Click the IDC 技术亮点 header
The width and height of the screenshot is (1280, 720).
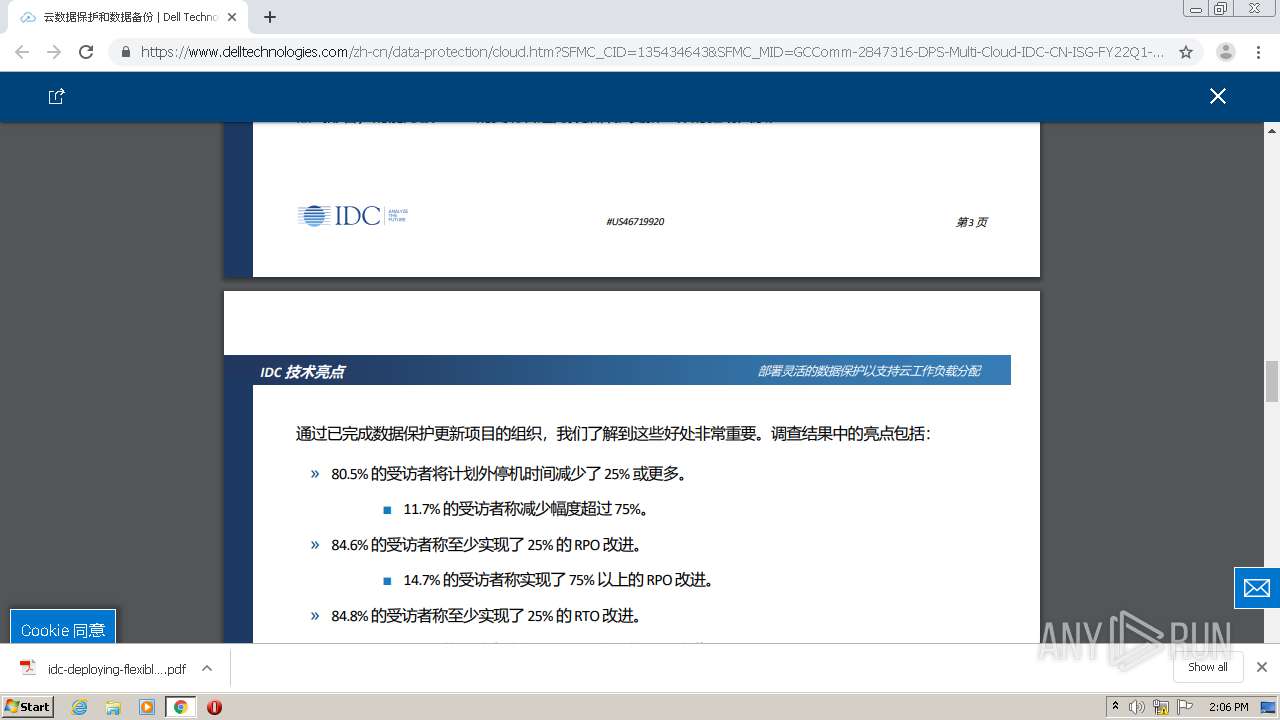tap(302, 371)
